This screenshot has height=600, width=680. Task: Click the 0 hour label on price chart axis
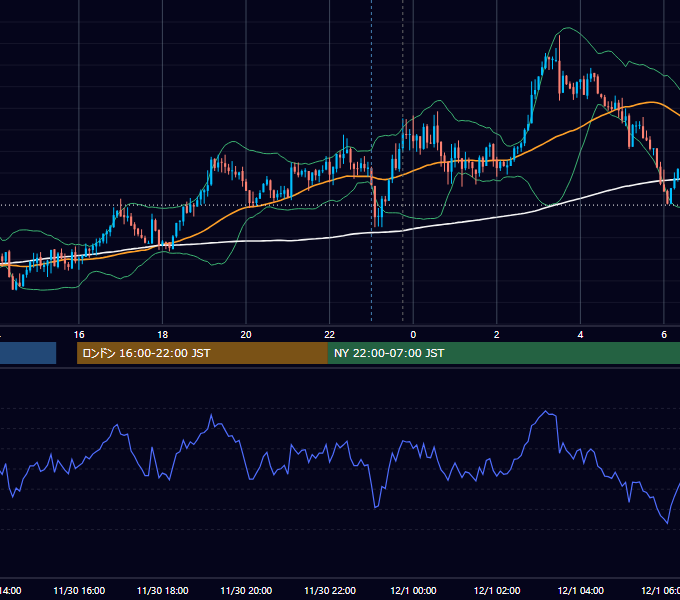click(413, 335)
